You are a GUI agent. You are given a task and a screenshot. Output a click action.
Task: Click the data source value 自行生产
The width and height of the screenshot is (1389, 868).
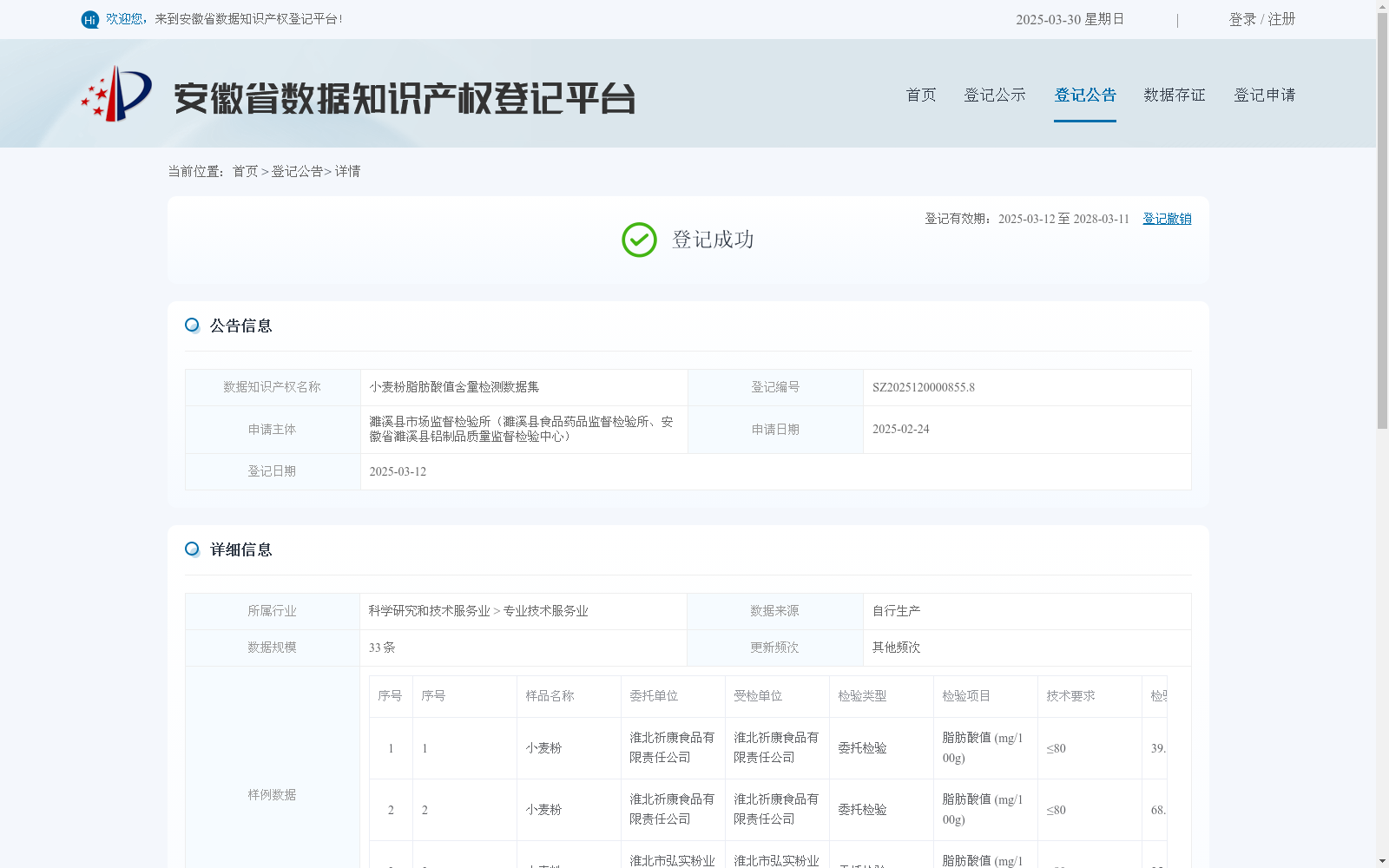pos(896,611)
